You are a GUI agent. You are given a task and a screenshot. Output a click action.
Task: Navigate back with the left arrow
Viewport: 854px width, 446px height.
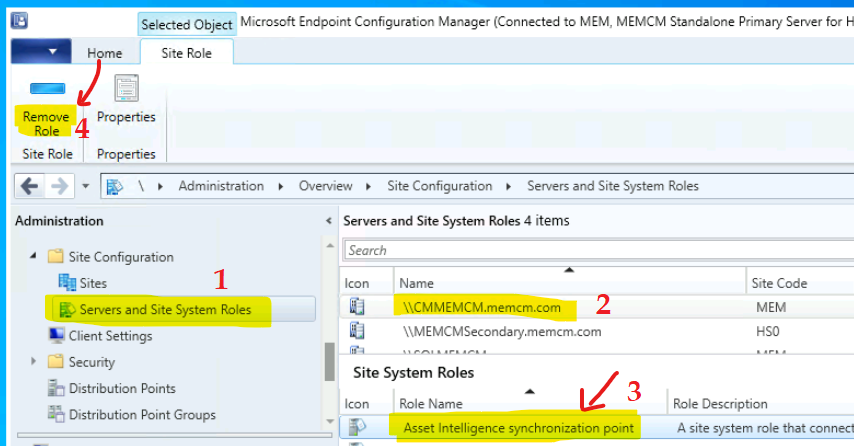29,186
